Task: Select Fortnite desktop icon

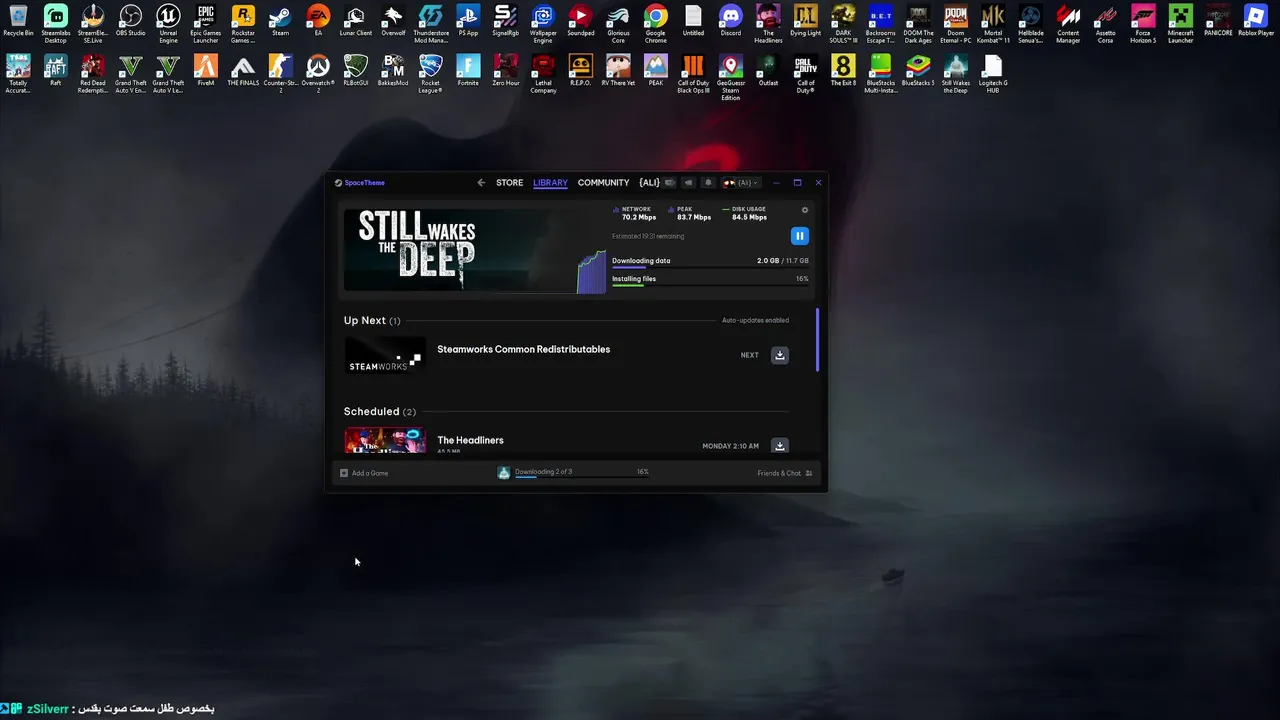Action: (x=468, y=70)
